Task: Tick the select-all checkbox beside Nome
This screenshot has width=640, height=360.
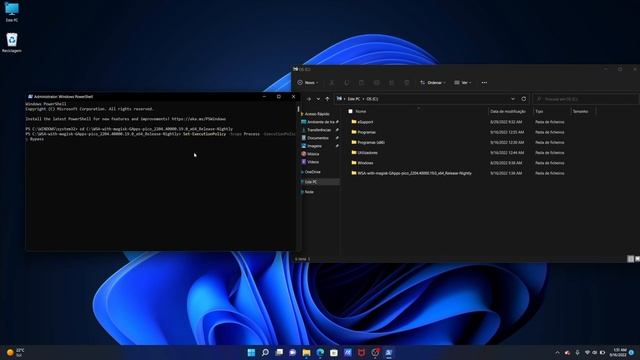Action: [x=350, y=111]
